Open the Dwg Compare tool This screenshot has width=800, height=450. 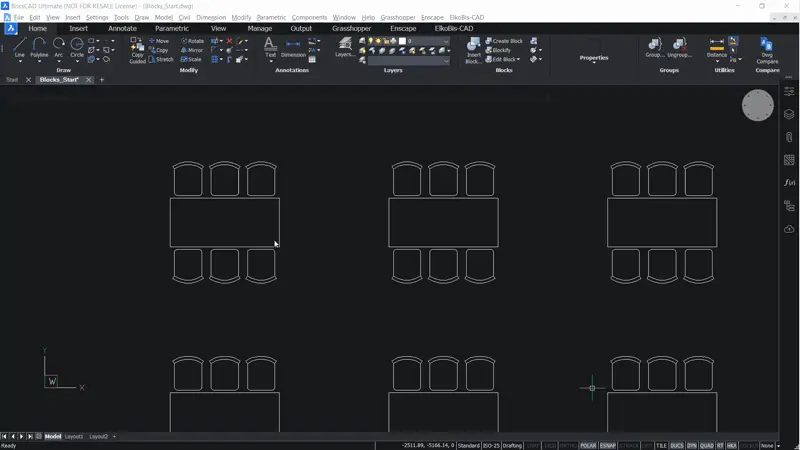tap(767, 50)
